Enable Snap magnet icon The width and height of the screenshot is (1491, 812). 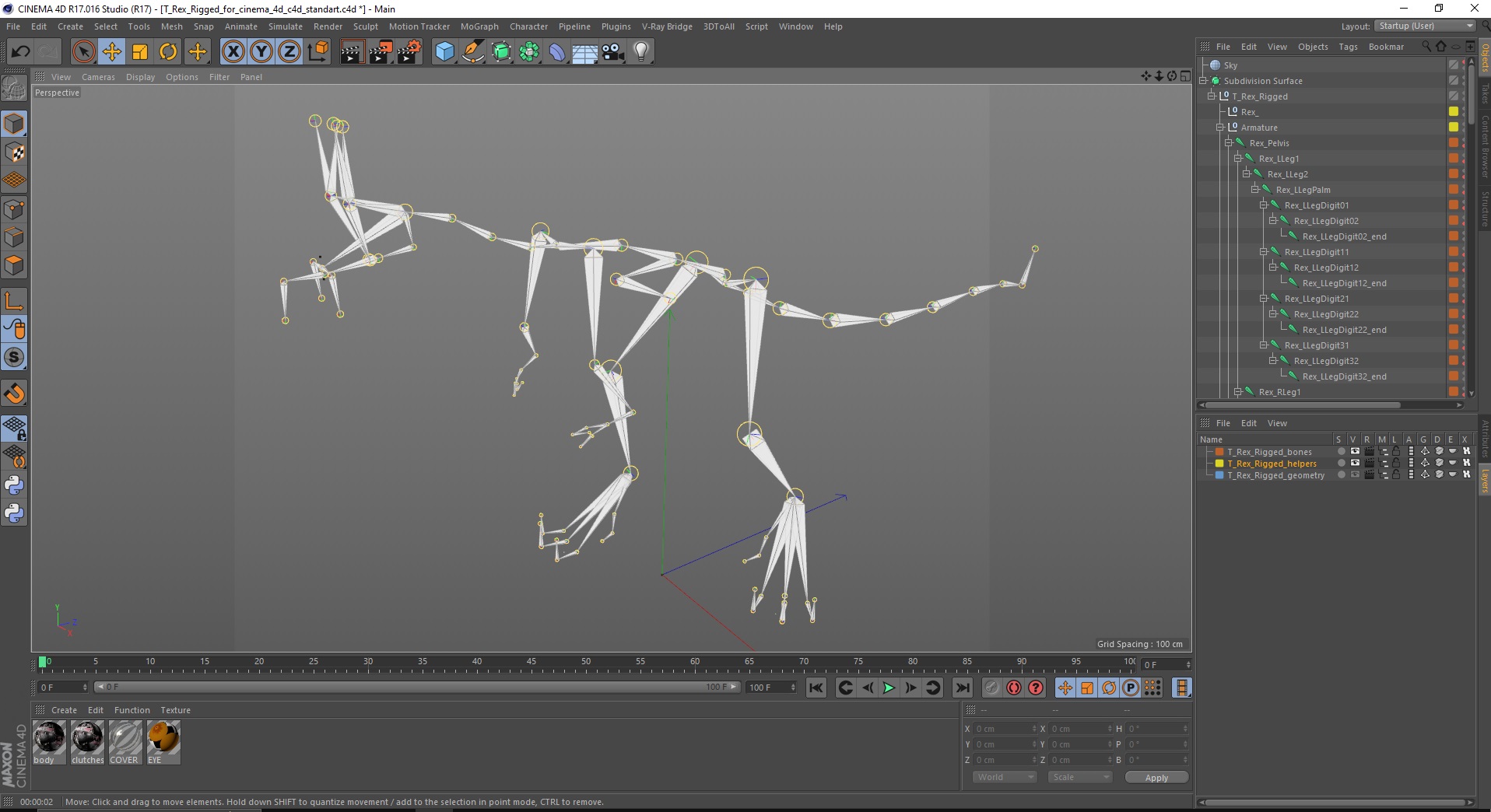point(14,394)
